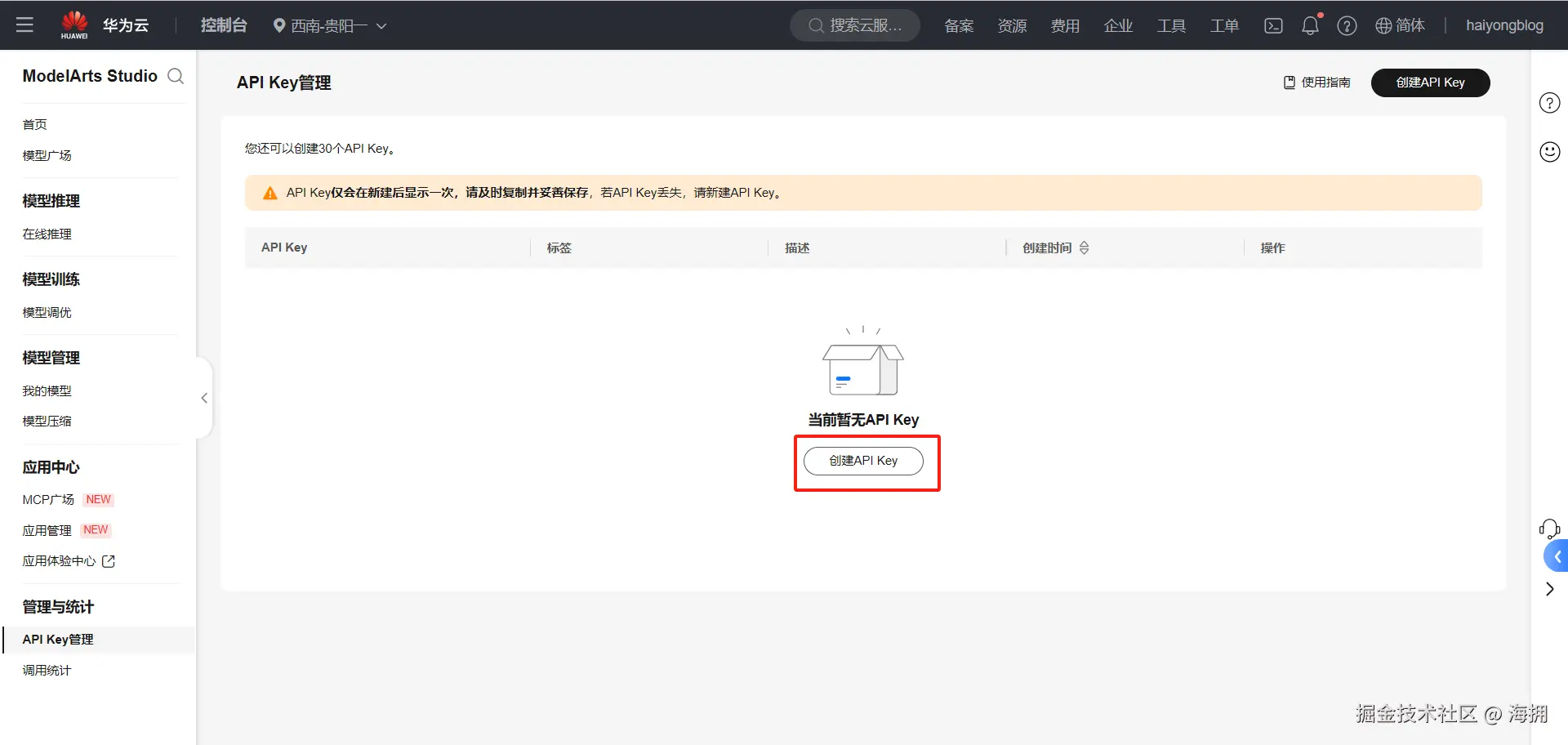This screenshot has height=745, width=1568.
Task: Go to 控制台 console
Action: [x=224, y=25]
